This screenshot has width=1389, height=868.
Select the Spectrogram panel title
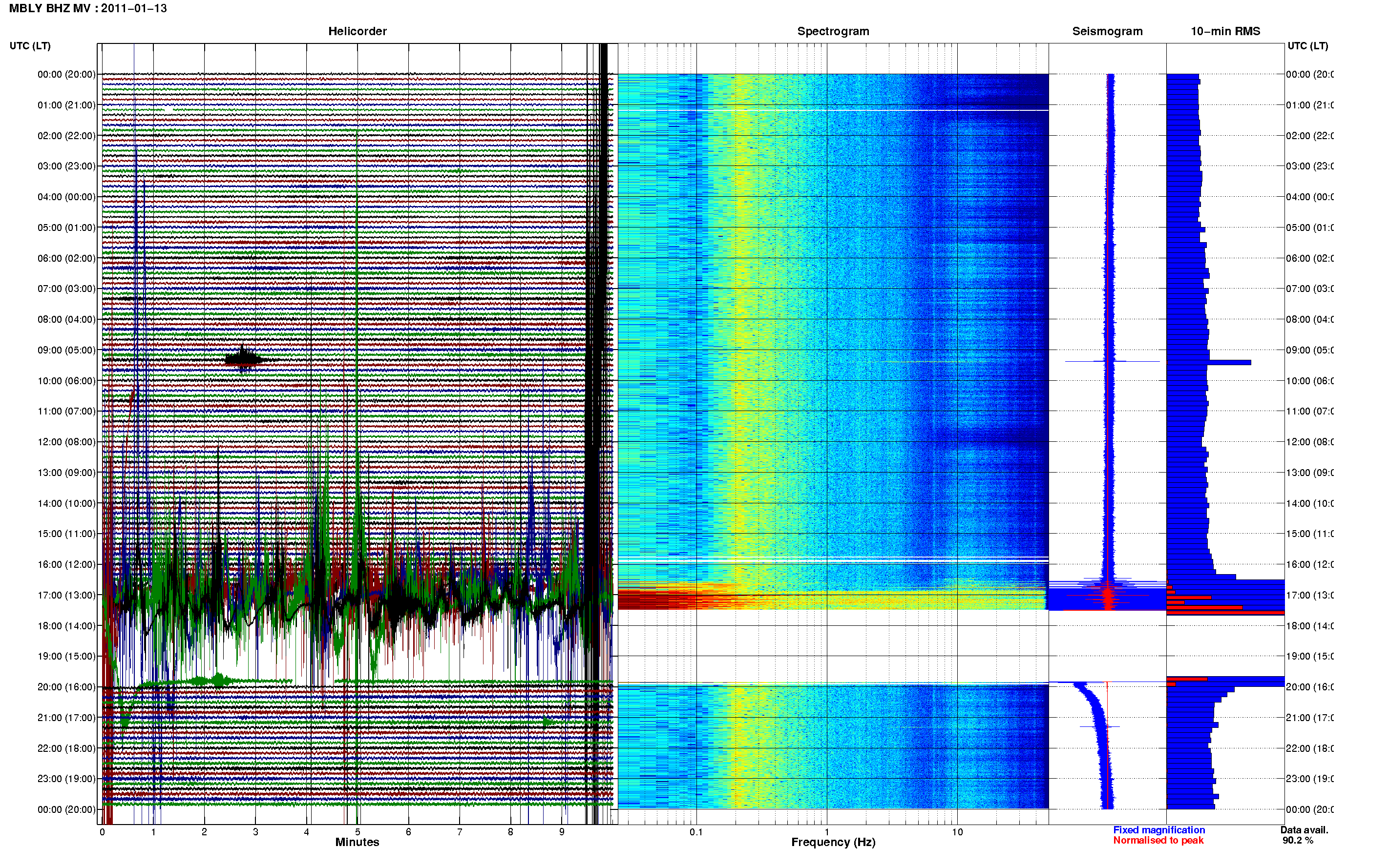tap(833, 32)
